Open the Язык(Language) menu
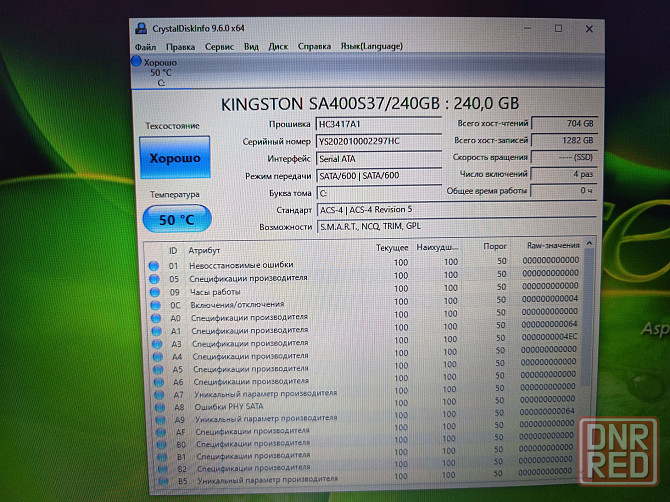The width and height of the screenshot is (670, 502). click(371, 46)
